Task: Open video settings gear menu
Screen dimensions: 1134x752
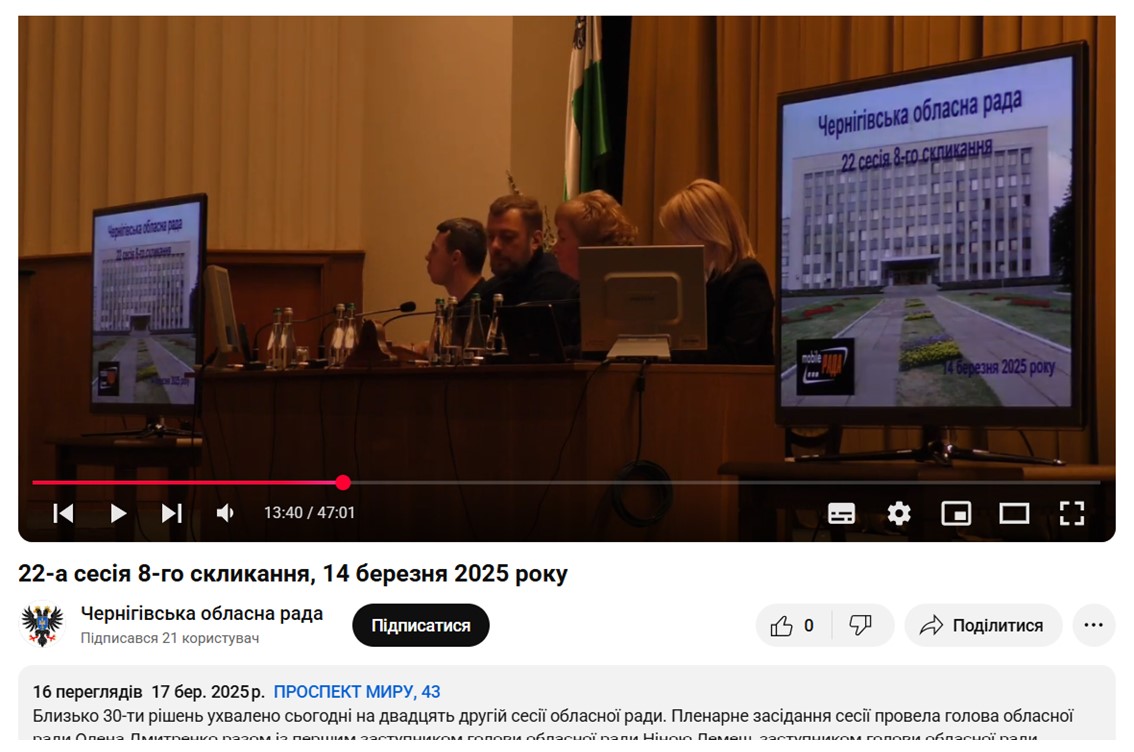Action: [x=898, y=513]
